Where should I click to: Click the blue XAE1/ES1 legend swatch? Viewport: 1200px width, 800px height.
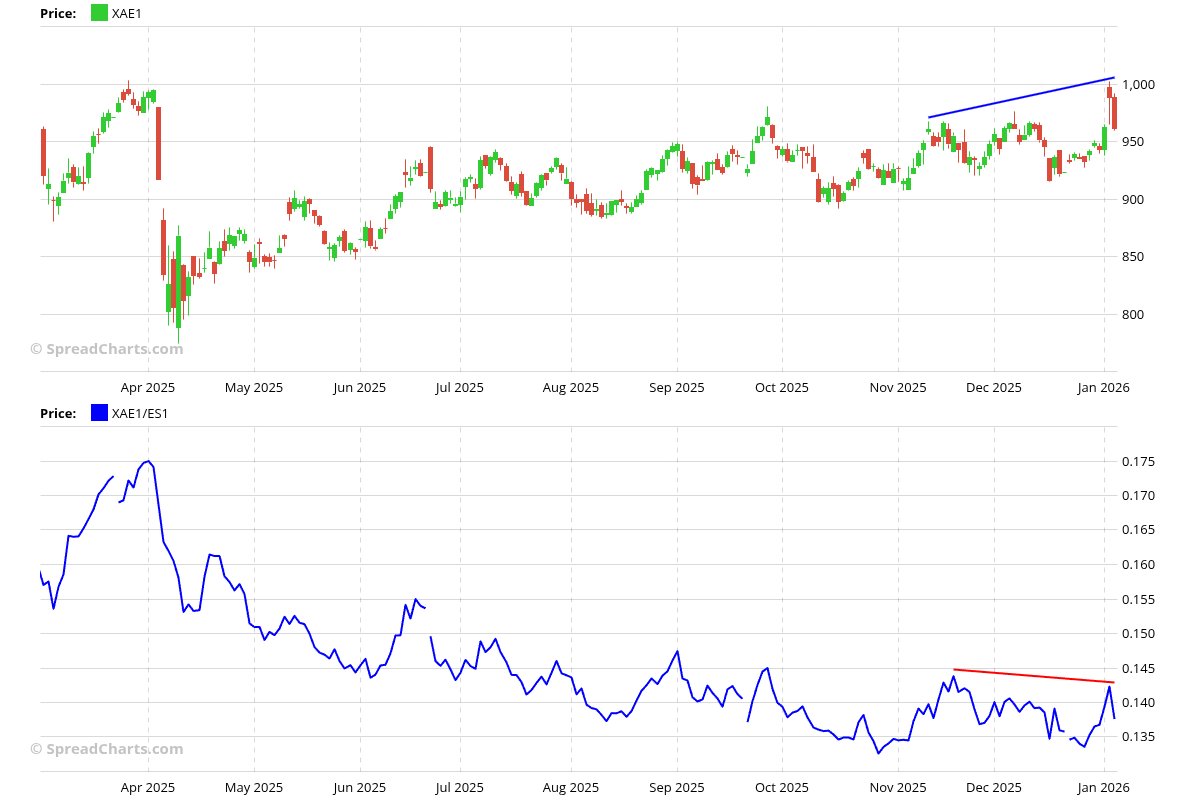[97, 413]
